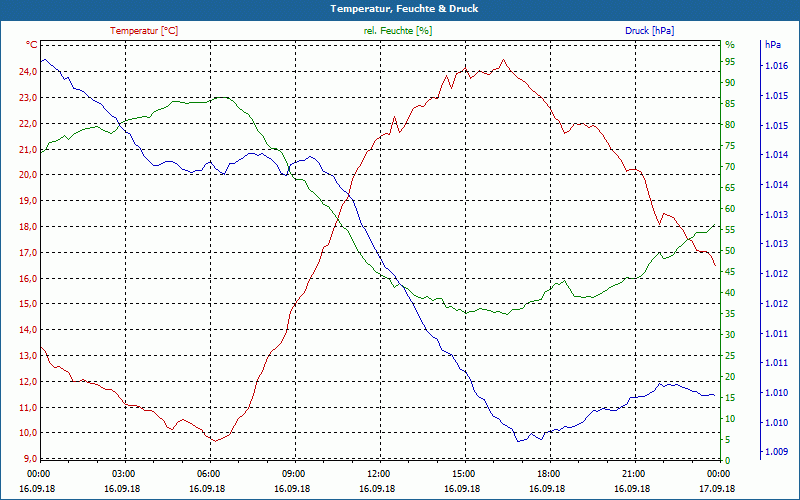Click the "24,0" temperature axis tick
800x500 pixels.
point(28,72)
